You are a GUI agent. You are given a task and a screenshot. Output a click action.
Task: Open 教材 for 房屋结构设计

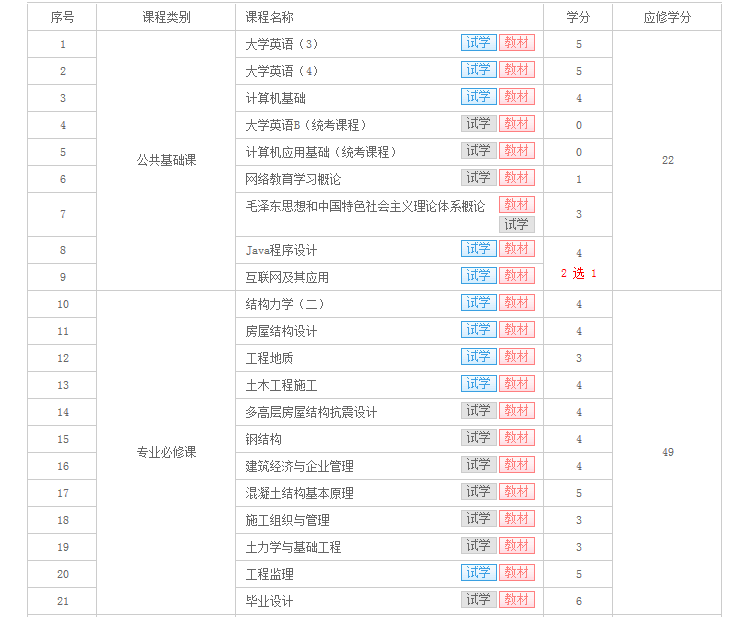pyautogui.click(x=516, y=330)
